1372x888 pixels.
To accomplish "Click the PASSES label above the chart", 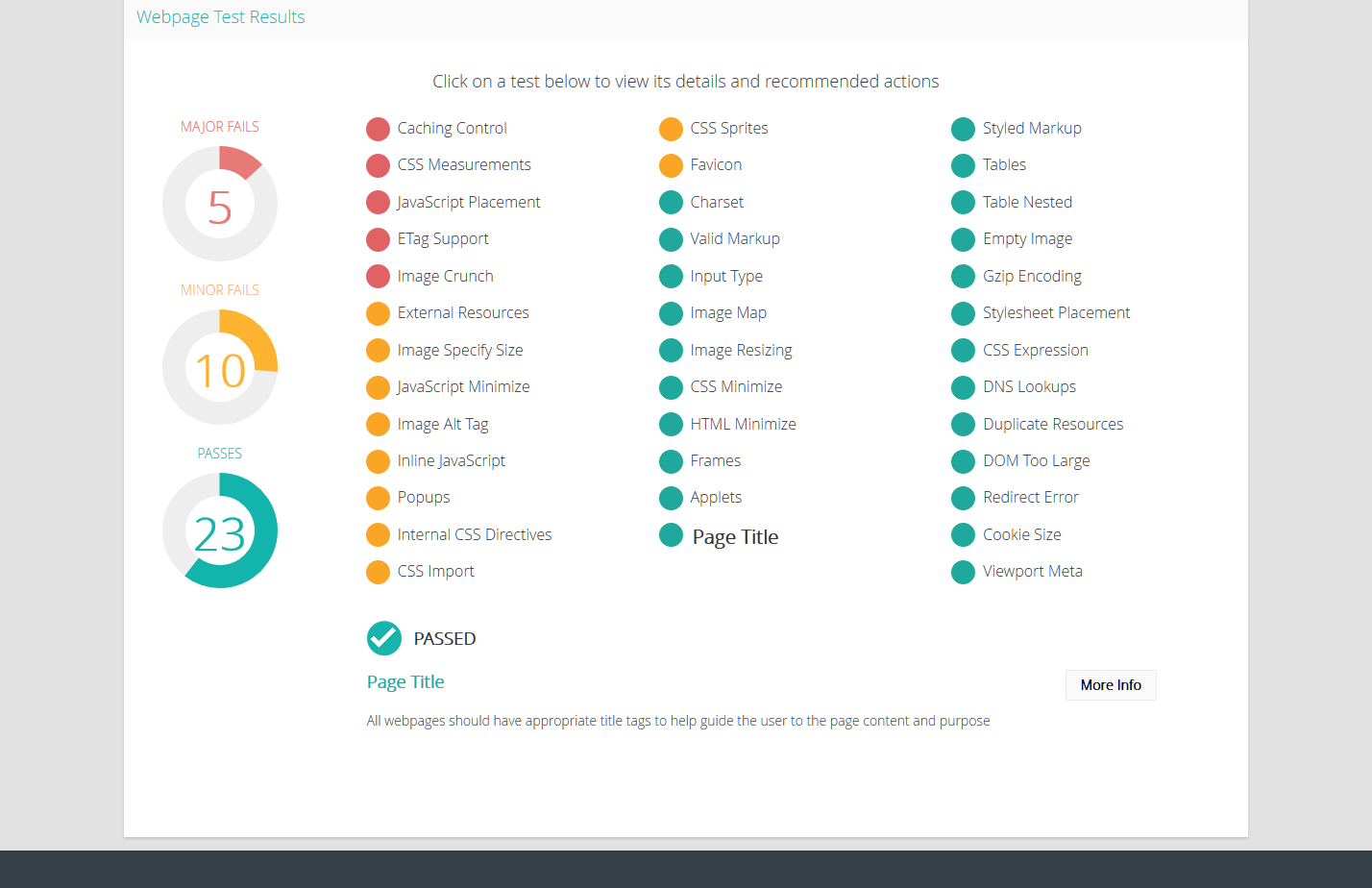I will (x=220, y=454).
